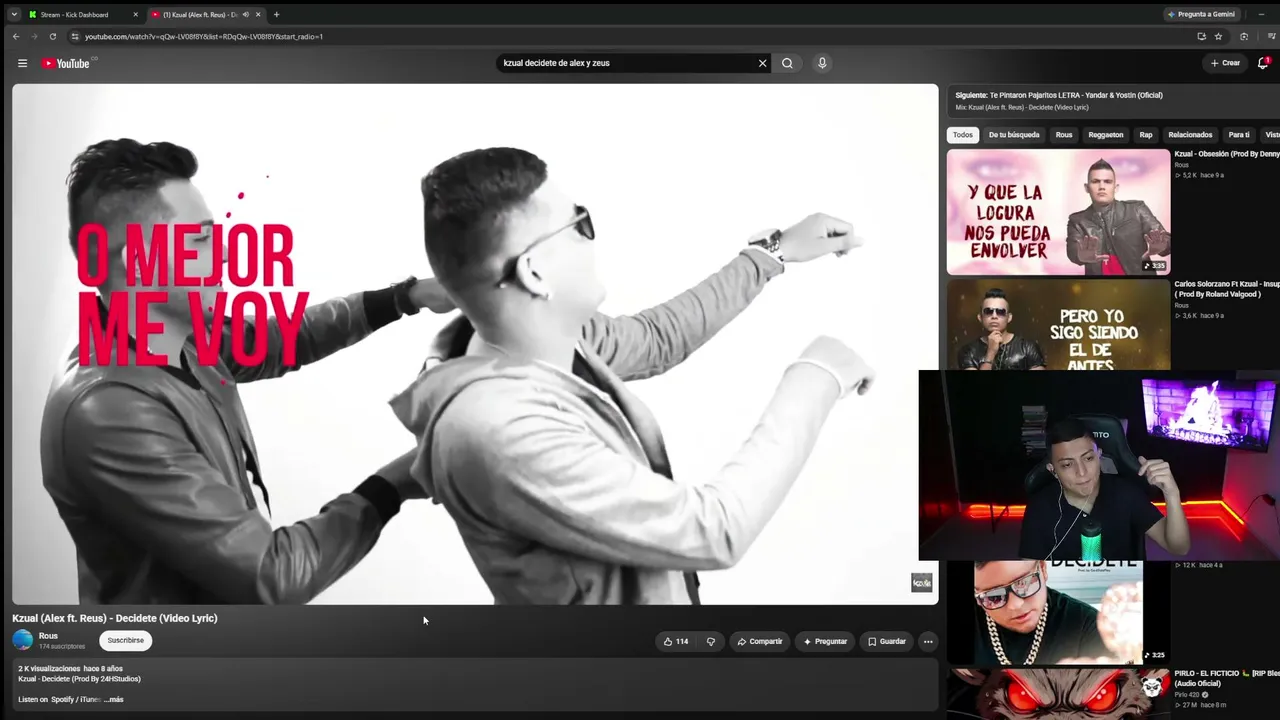Viewport: 1280px width, 720px height.
Task: Clear the search box with the X
Action: pyautogui.click(x=762, y=63)
